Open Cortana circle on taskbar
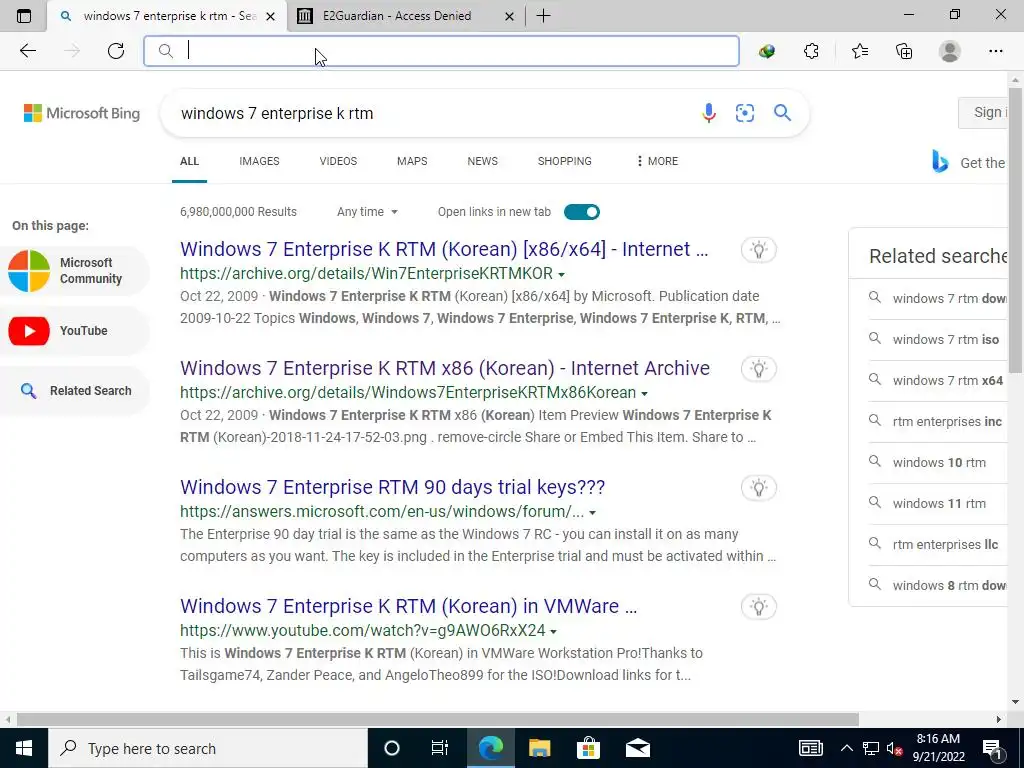Screen dimensions: 1024x768 click(391, 748)
